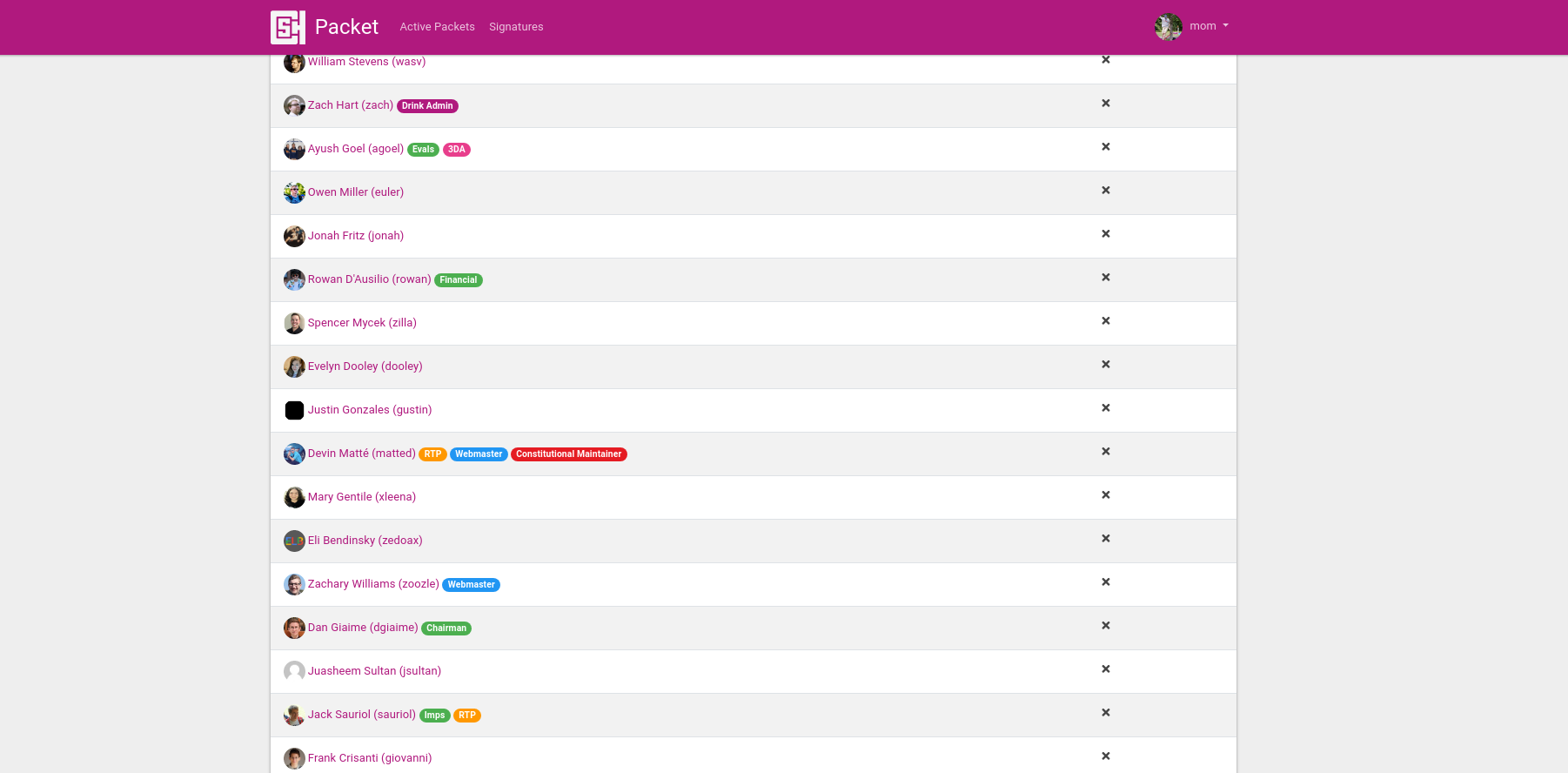Click the X mark in Juasheem Sultan row
The height and width of the screenshot is (773, 1568).
click(x=1106, y=669)
